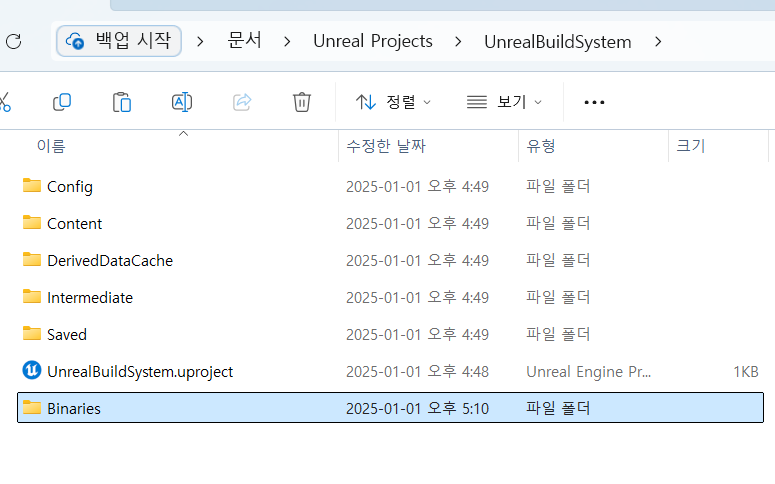The image size is (775, 484).
Task: Expand chevron after Unreal Projects breadcrumb
Action: pyautogui.click(x=458, y=42)
